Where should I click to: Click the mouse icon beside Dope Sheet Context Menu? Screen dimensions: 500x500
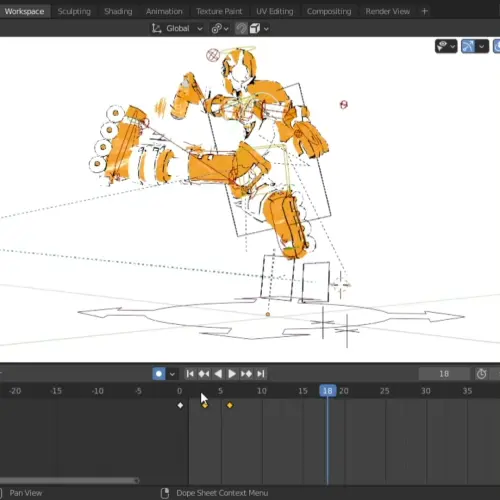pyautogui.click(x=165, y=493)
